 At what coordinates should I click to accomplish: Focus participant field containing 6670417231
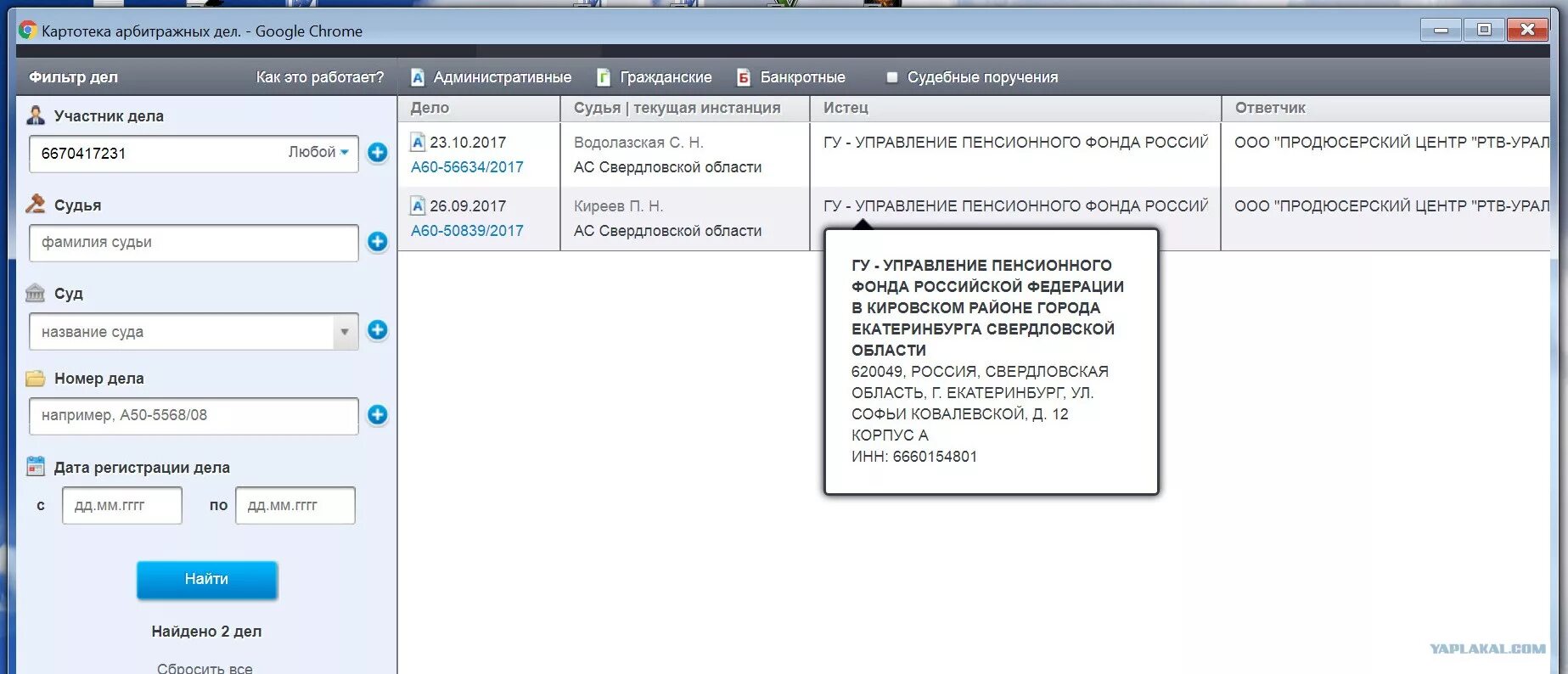pyautogui.click(x=194, y=154)
